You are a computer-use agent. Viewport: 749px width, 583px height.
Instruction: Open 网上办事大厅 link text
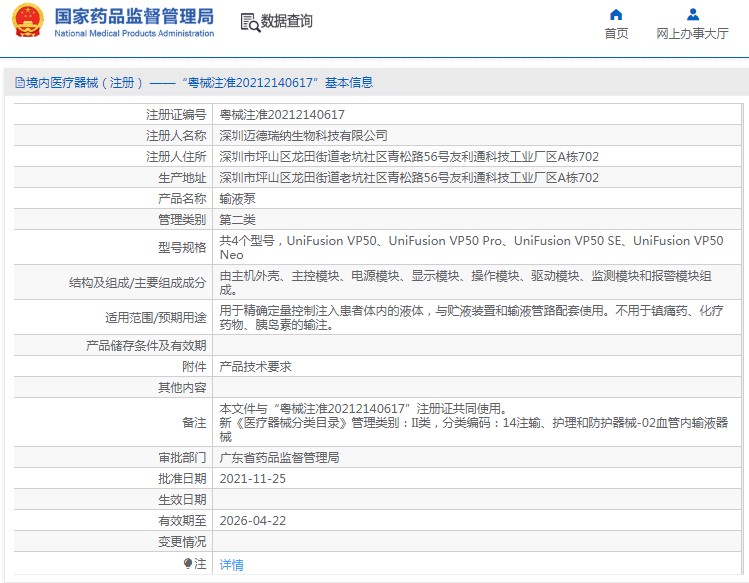pos(692,33)
